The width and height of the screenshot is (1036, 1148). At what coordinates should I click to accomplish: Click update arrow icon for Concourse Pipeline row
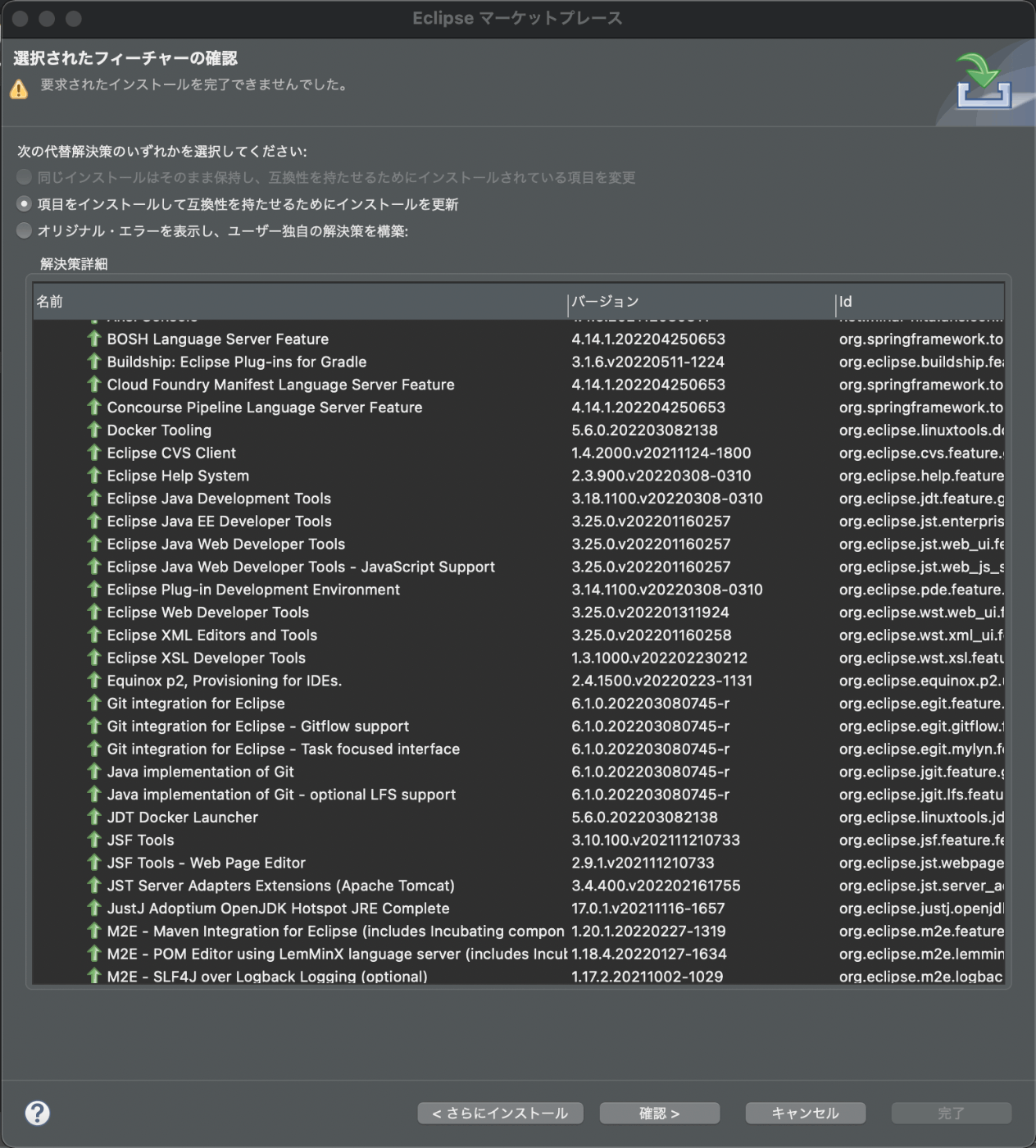[x=94, y=408]
